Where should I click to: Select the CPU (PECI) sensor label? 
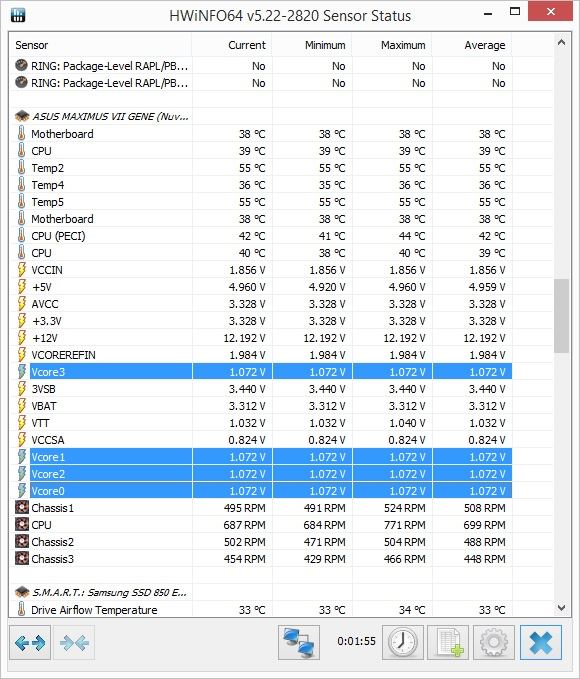[x=58, y=236]
